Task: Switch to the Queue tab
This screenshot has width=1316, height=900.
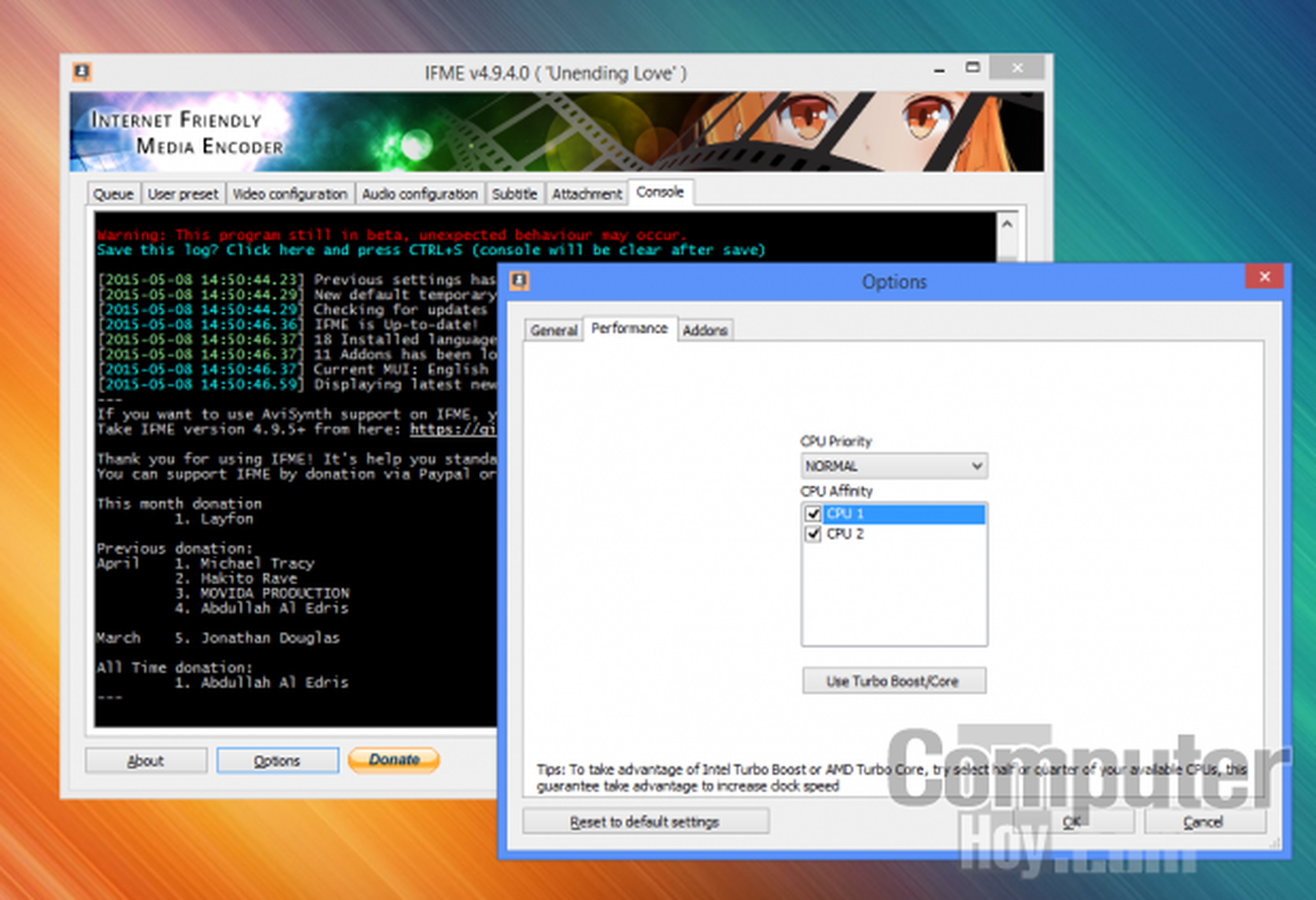Action: (x=113, y=194)
